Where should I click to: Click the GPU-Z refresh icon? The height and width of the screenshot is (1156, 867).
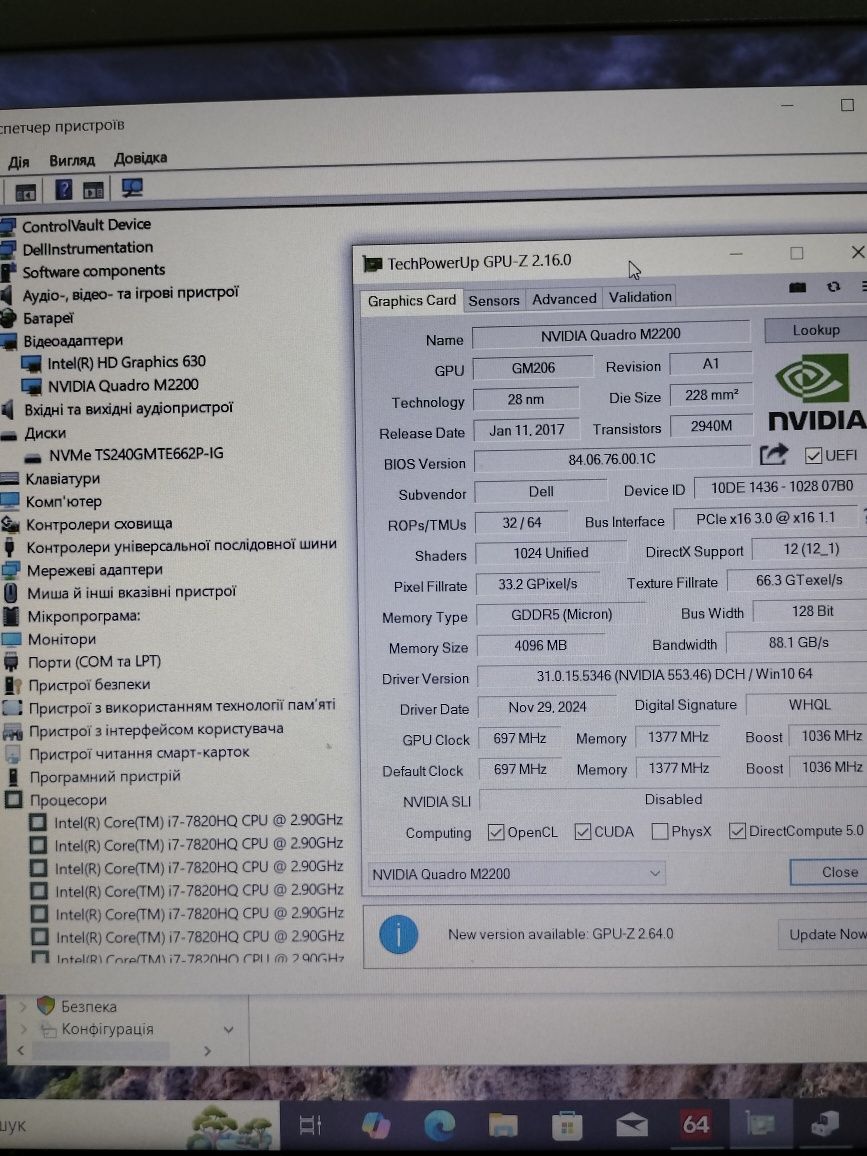coord(833,287)
